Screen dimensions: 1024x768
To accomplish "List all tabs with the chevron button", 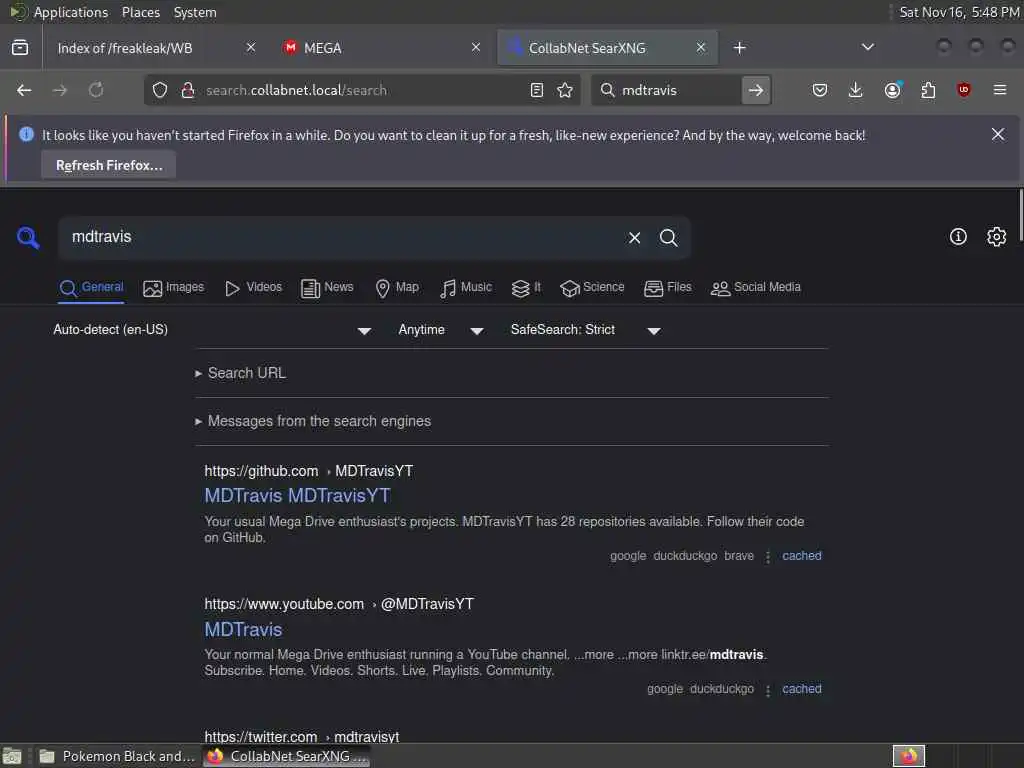I will coord(867,47).
